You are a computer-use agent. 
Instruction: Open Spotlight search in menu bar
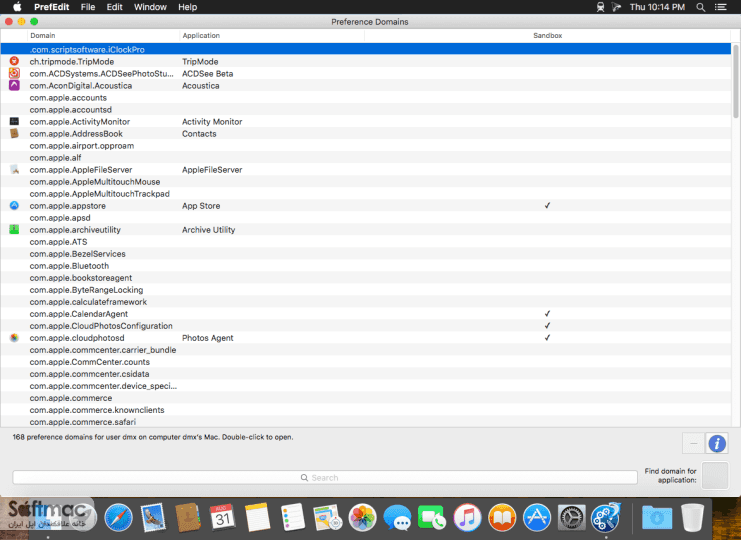point(701,7)
